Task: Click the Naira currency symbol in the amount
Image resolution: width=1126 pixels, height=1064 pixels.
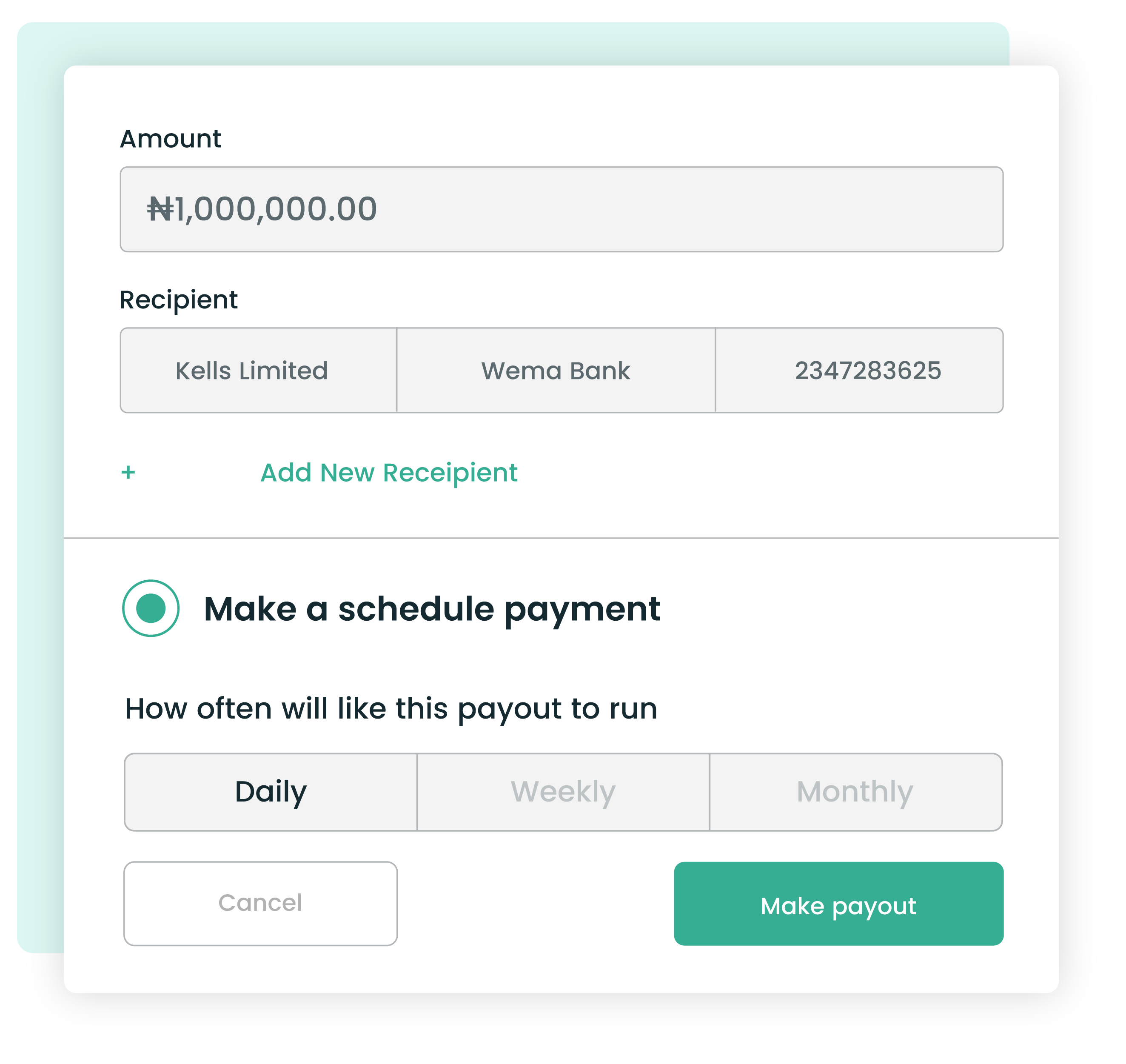Action: click(x=160, y=209)
